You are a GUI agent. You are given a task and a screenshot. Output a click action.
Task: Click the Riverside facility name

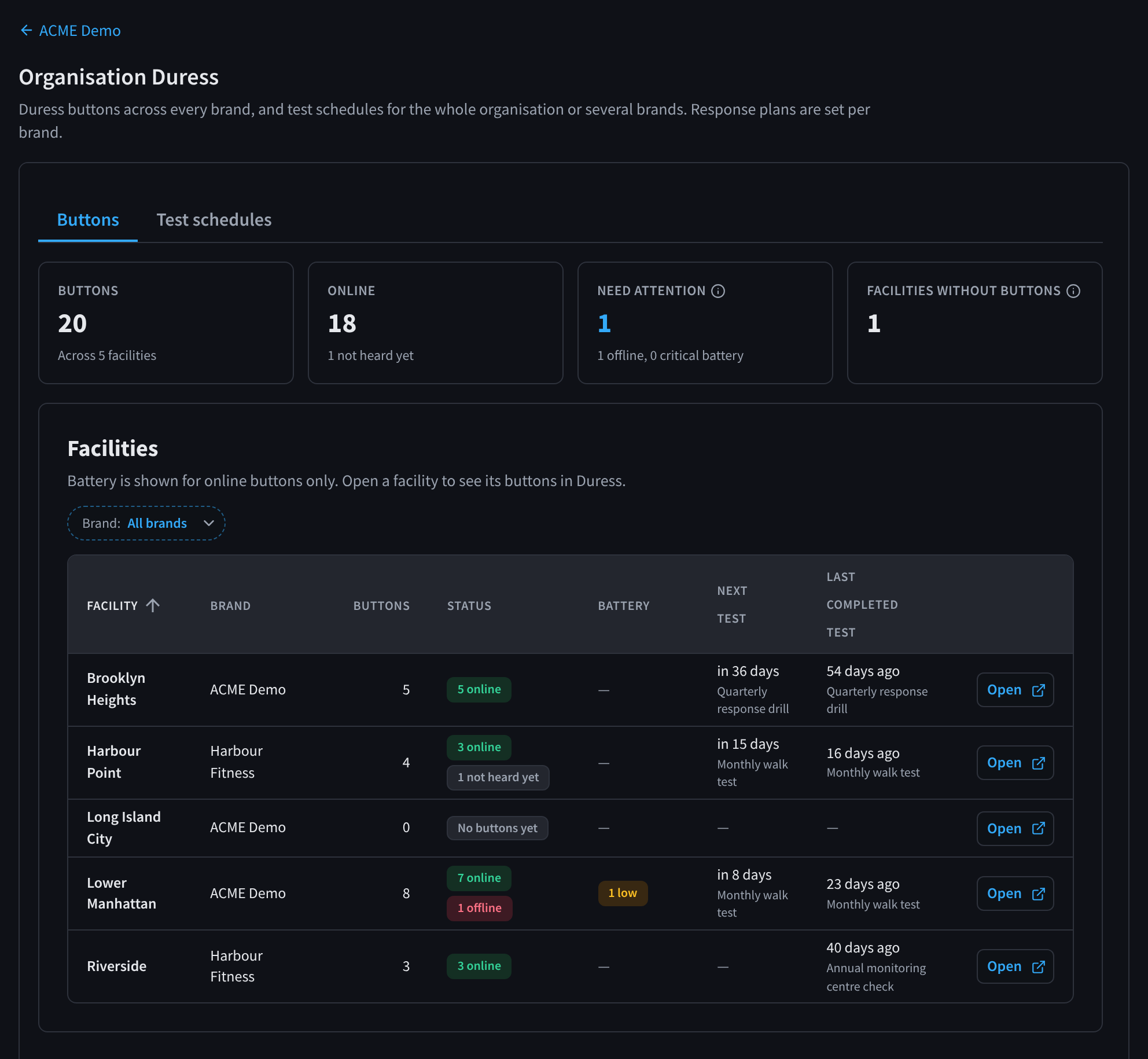pos(116,966)
